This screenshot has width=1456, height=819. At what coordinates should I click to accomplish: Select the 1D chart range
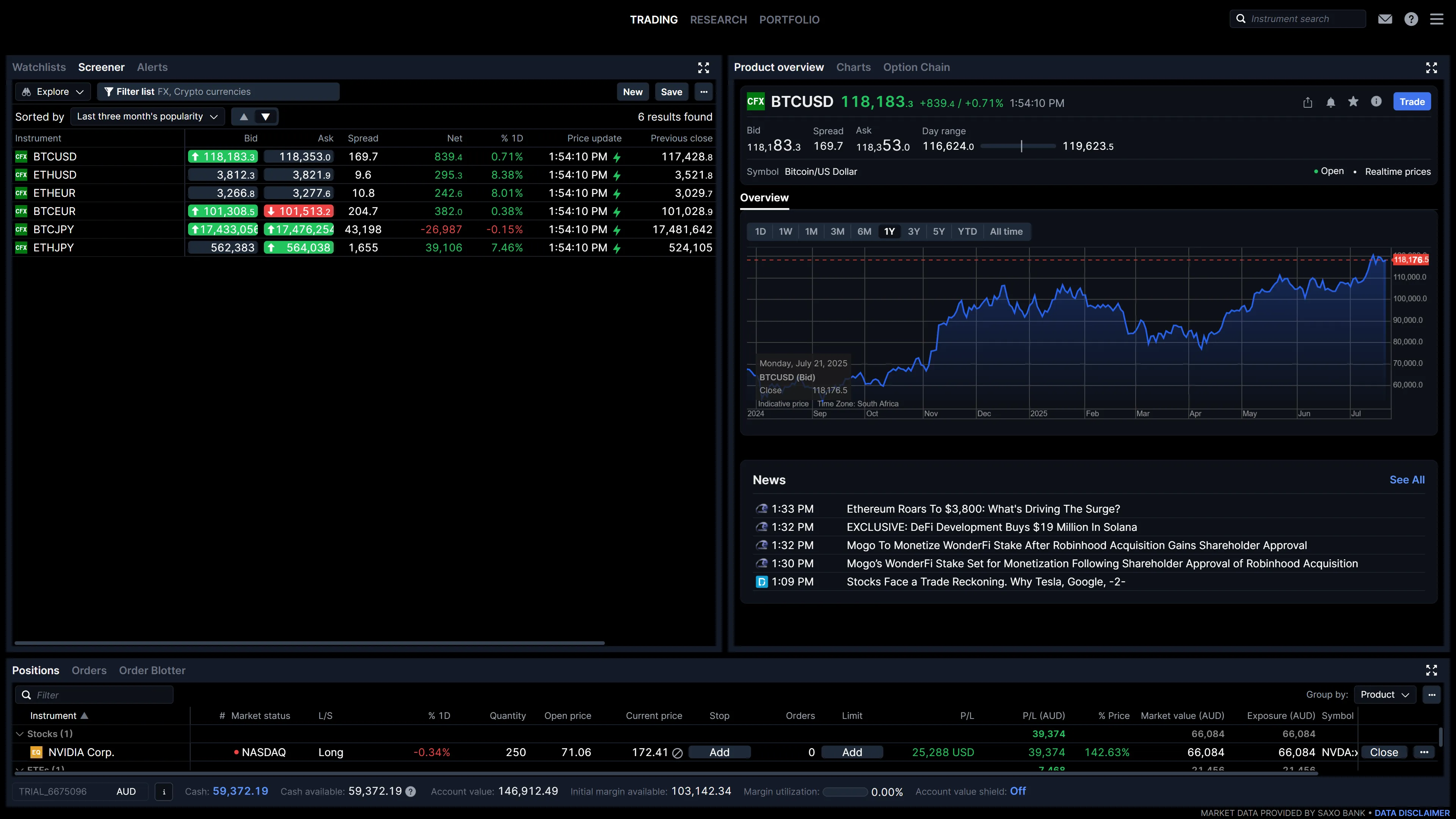[x=760, y=231]
